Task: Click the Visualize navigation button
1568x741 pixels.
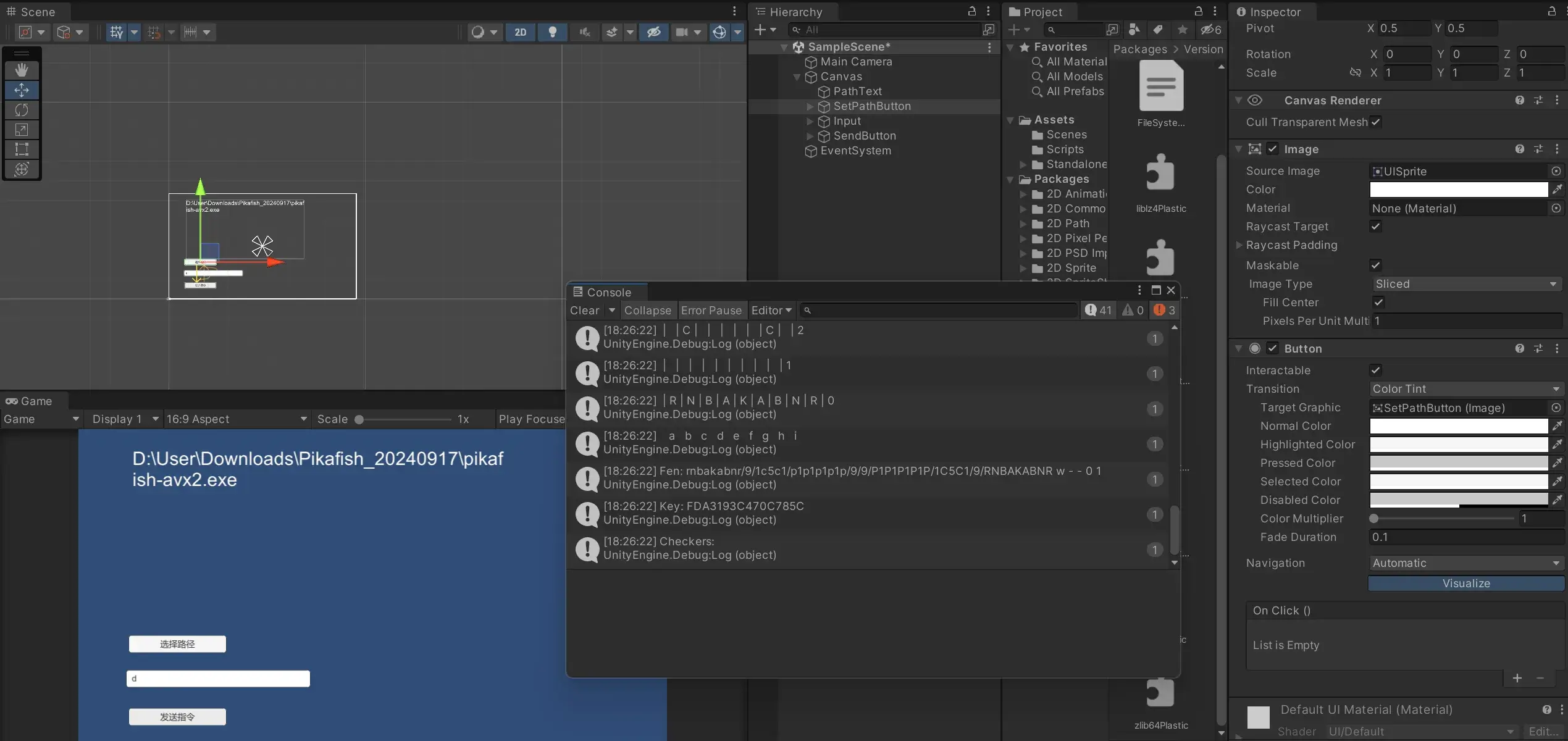Action: coord(1465,584)
